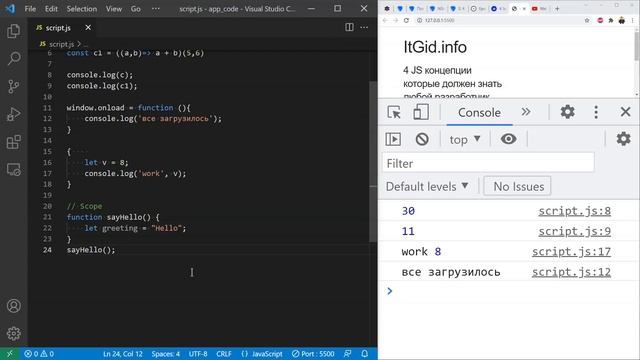
Task: Change indentation via Spaces: 4
Action: coord(165,354)
